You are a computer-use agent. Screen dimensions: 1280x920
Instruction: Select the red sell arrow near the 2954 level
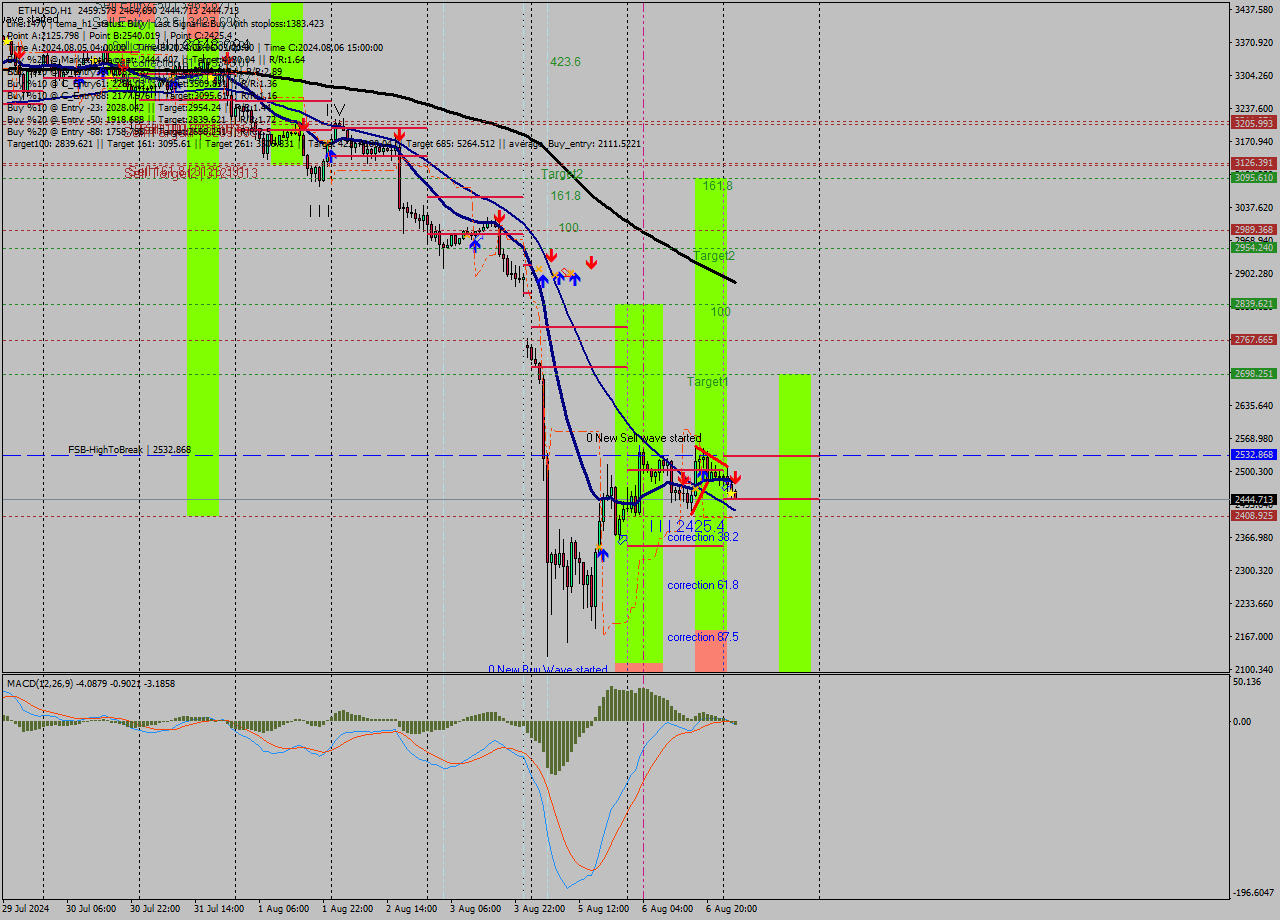(551, 256)
